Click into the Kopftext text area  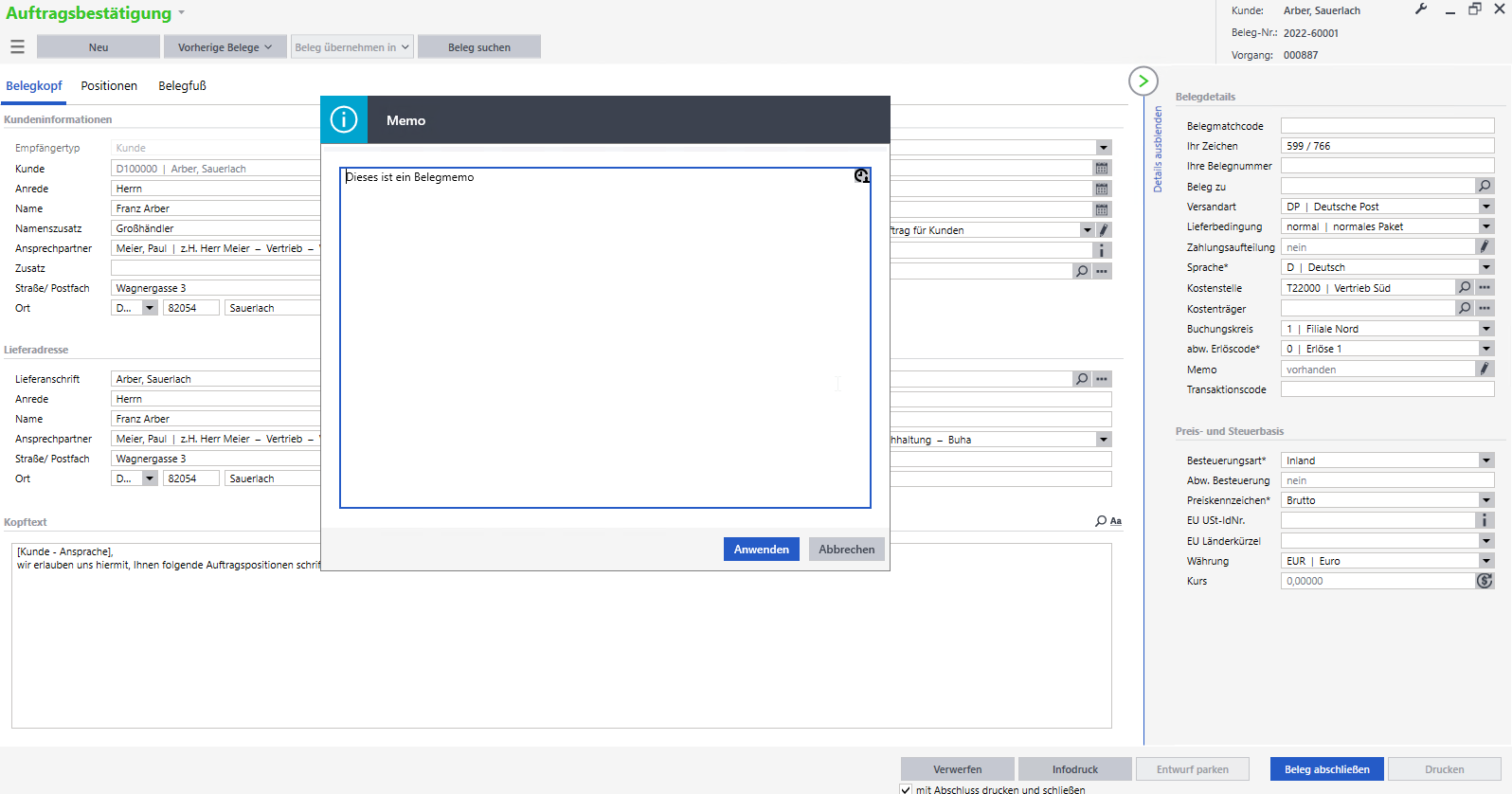562,635
